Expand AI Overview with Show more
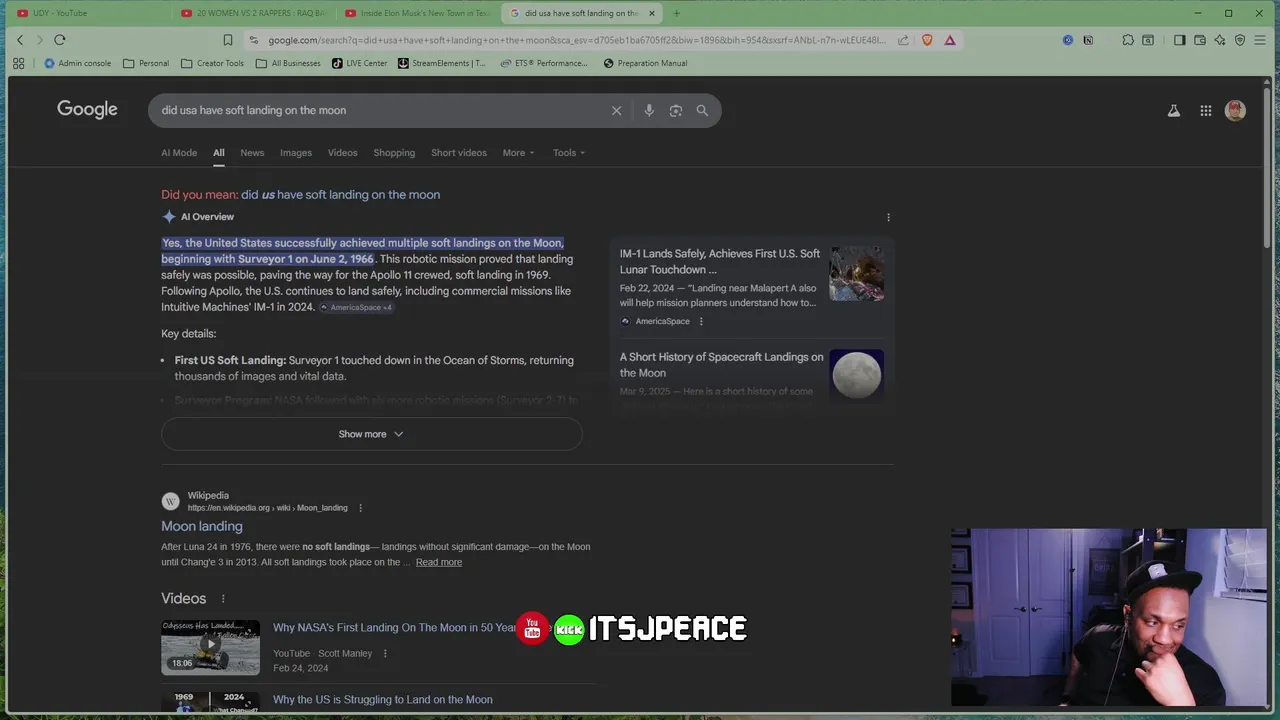The height and width of the screenshot is (720, 1280). [x=371, y=434]
